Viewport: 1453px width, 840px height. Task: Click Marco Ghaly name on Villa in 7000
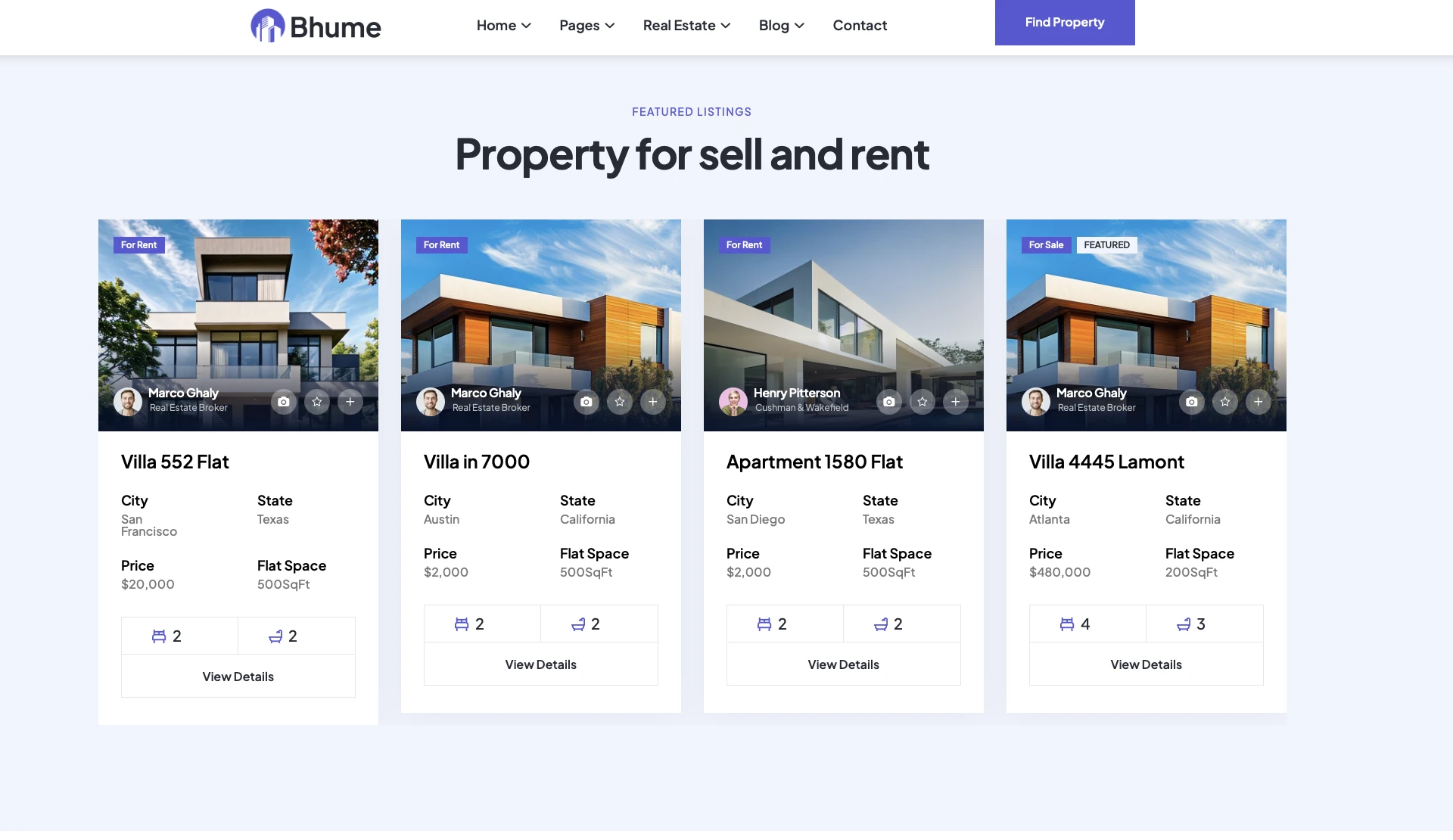click(486, 393)
